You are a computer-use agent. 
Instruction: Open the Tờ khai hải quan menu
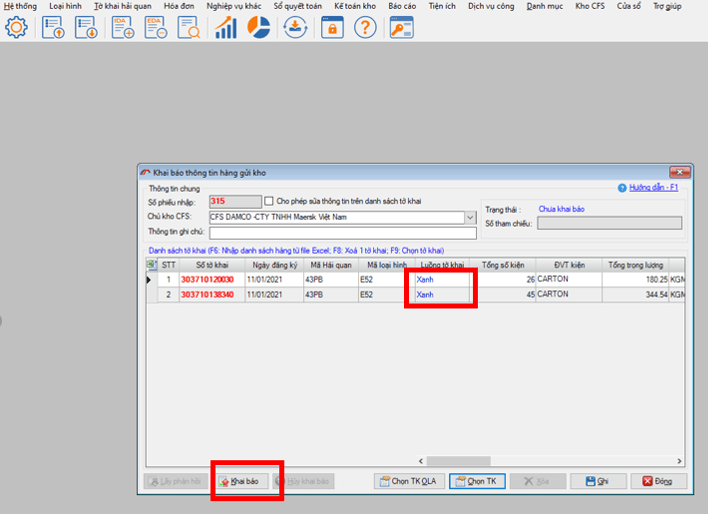click(x=123, y=6)
